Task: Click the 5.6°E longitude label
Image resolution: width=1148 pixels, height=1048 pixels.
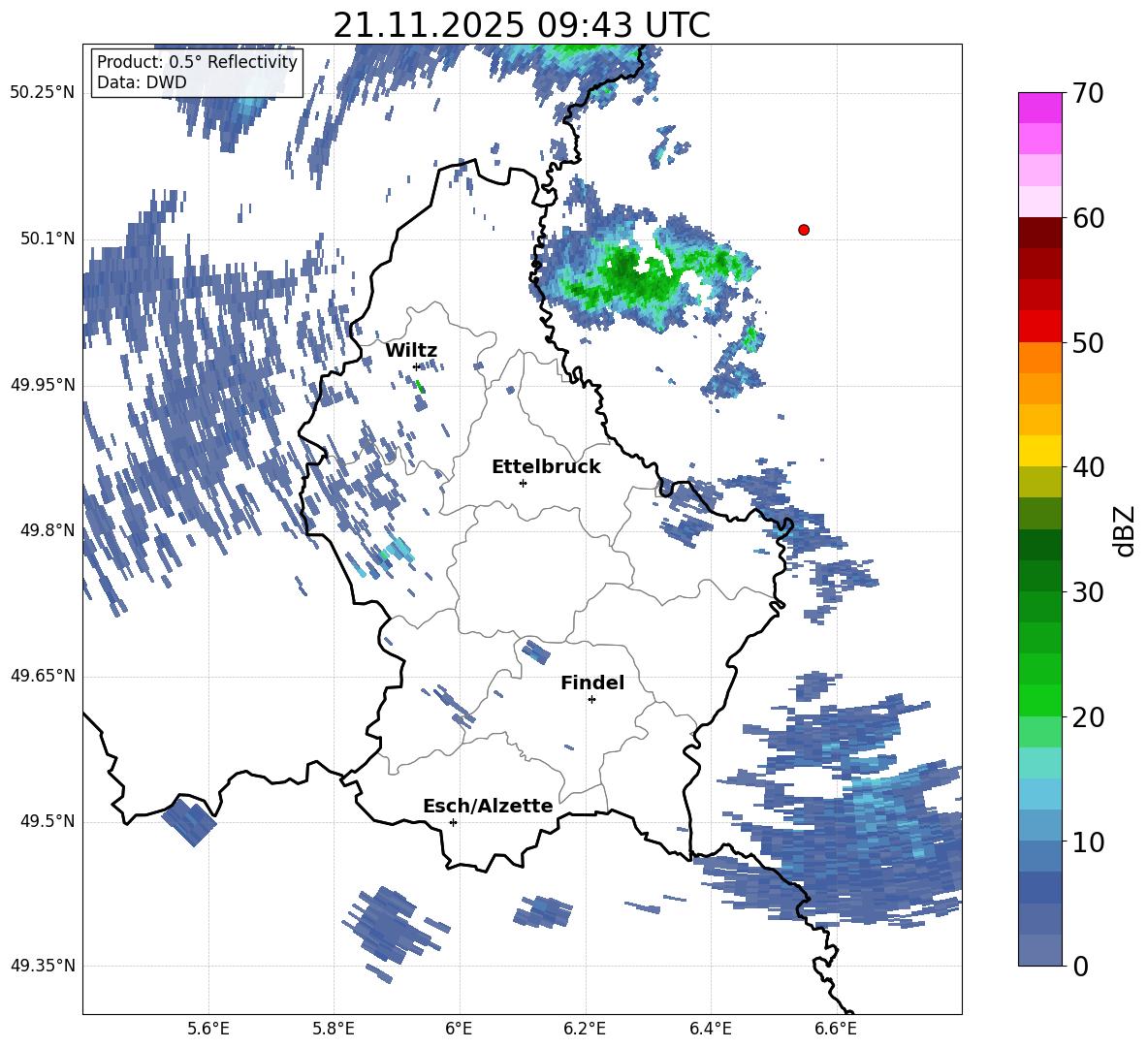Action: click(208, 1029)
